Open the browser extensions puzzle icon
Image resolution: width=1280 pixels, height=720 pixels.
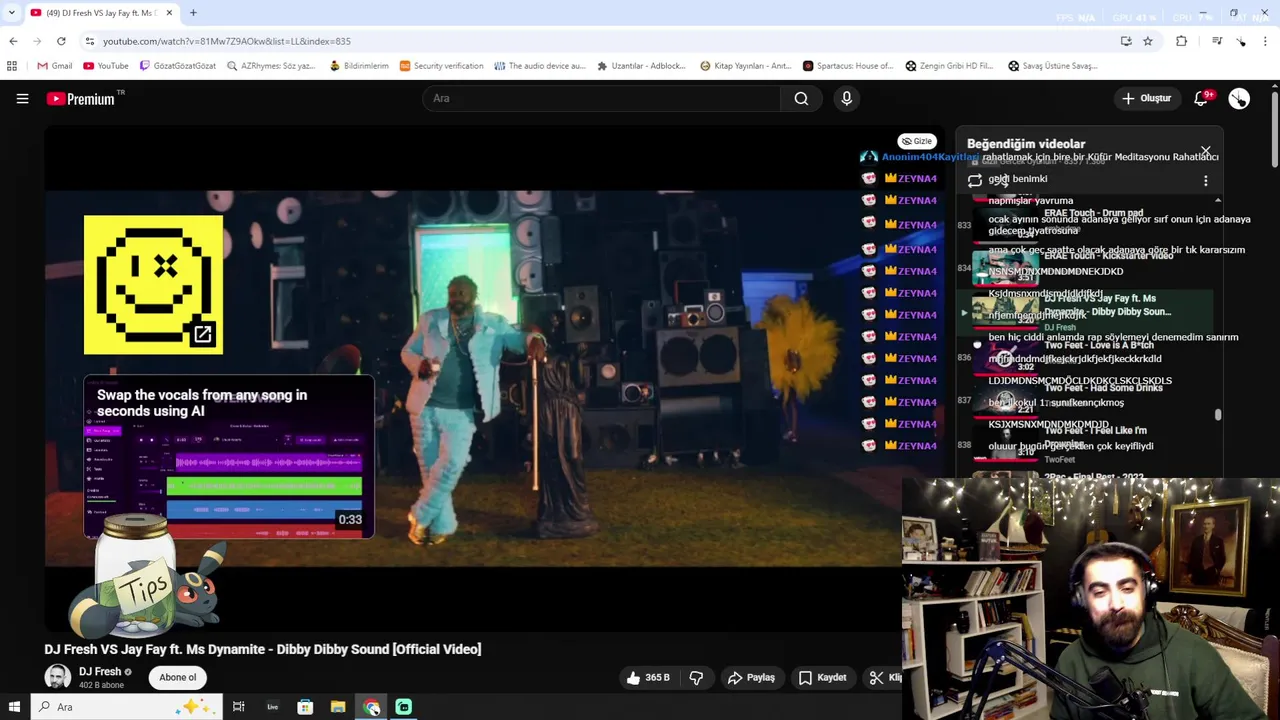(1181, 41)
